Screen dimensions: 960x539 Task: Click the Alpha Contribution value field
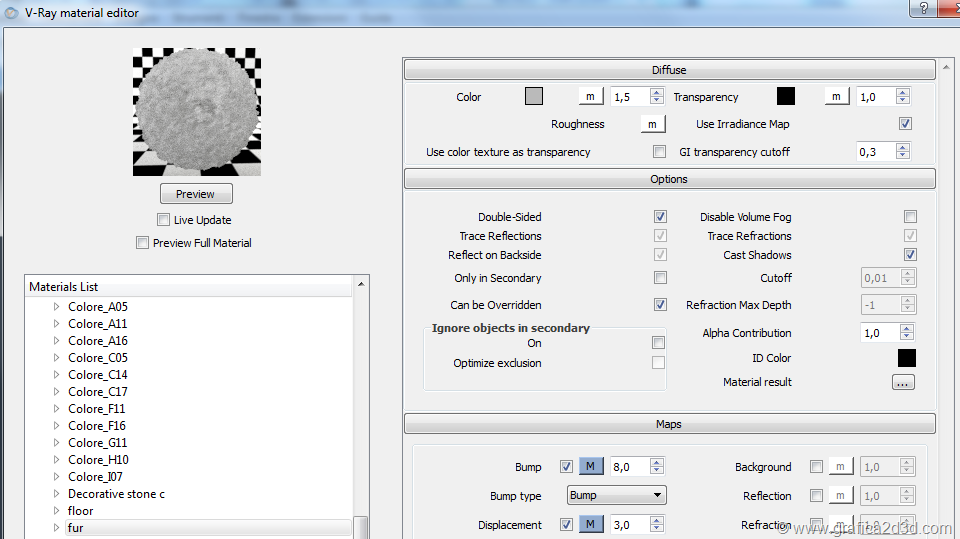[878, 333]
